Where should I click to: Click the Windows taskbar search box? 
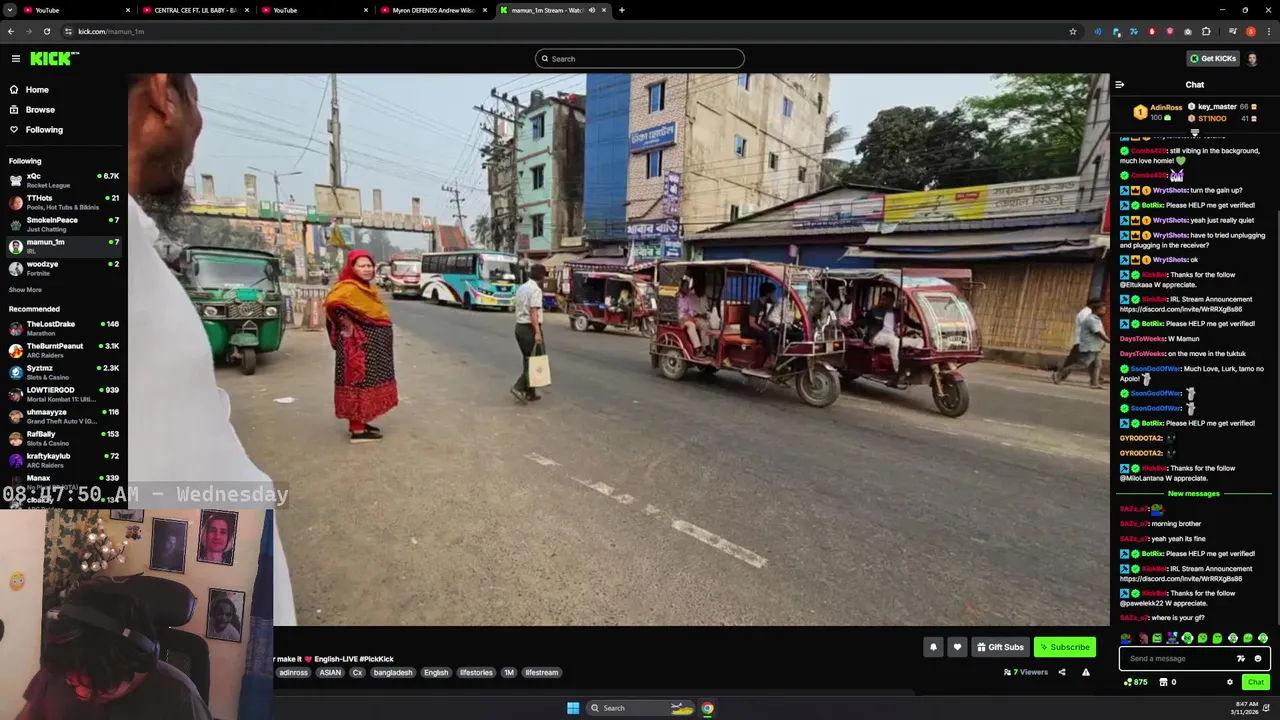(x=640, y=708)
